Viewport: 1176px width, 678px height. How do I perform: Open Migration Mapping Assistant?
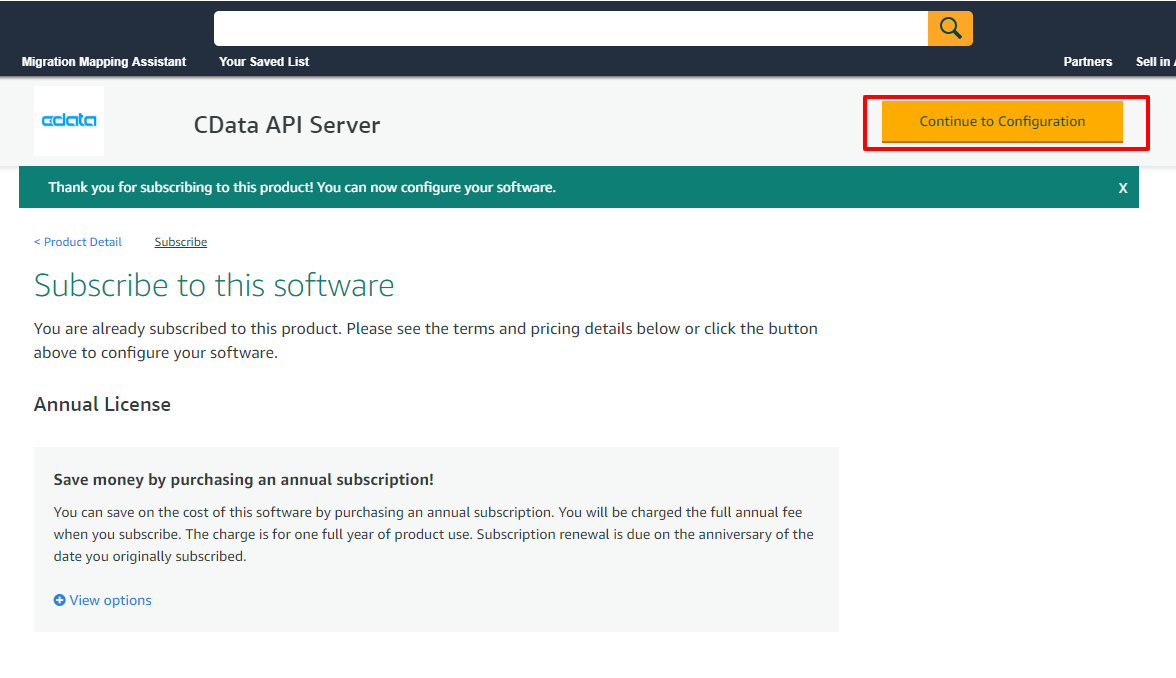[x=104, y=62]
